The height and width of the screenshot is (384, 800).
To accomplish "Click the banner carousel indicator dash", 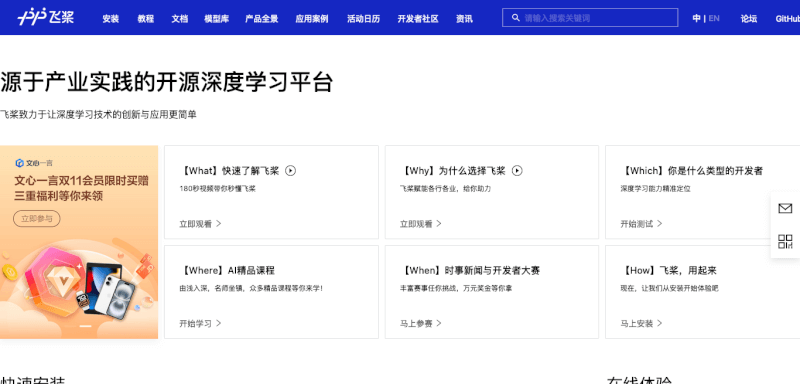I will pos(86,326).
